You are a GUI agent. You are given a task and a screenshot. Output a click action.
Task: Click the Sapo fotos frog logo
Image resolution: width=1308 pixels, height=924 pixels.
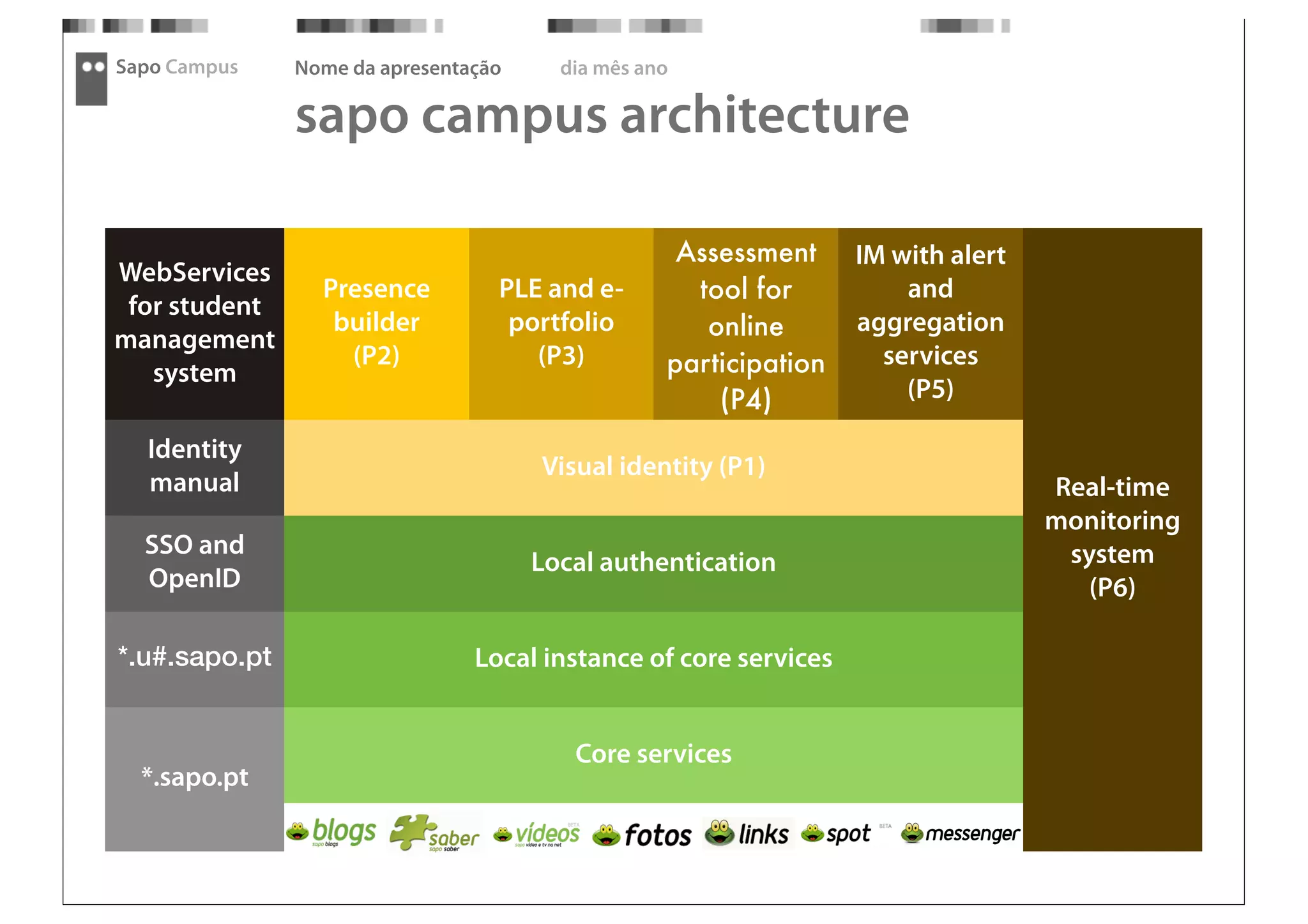642,835
